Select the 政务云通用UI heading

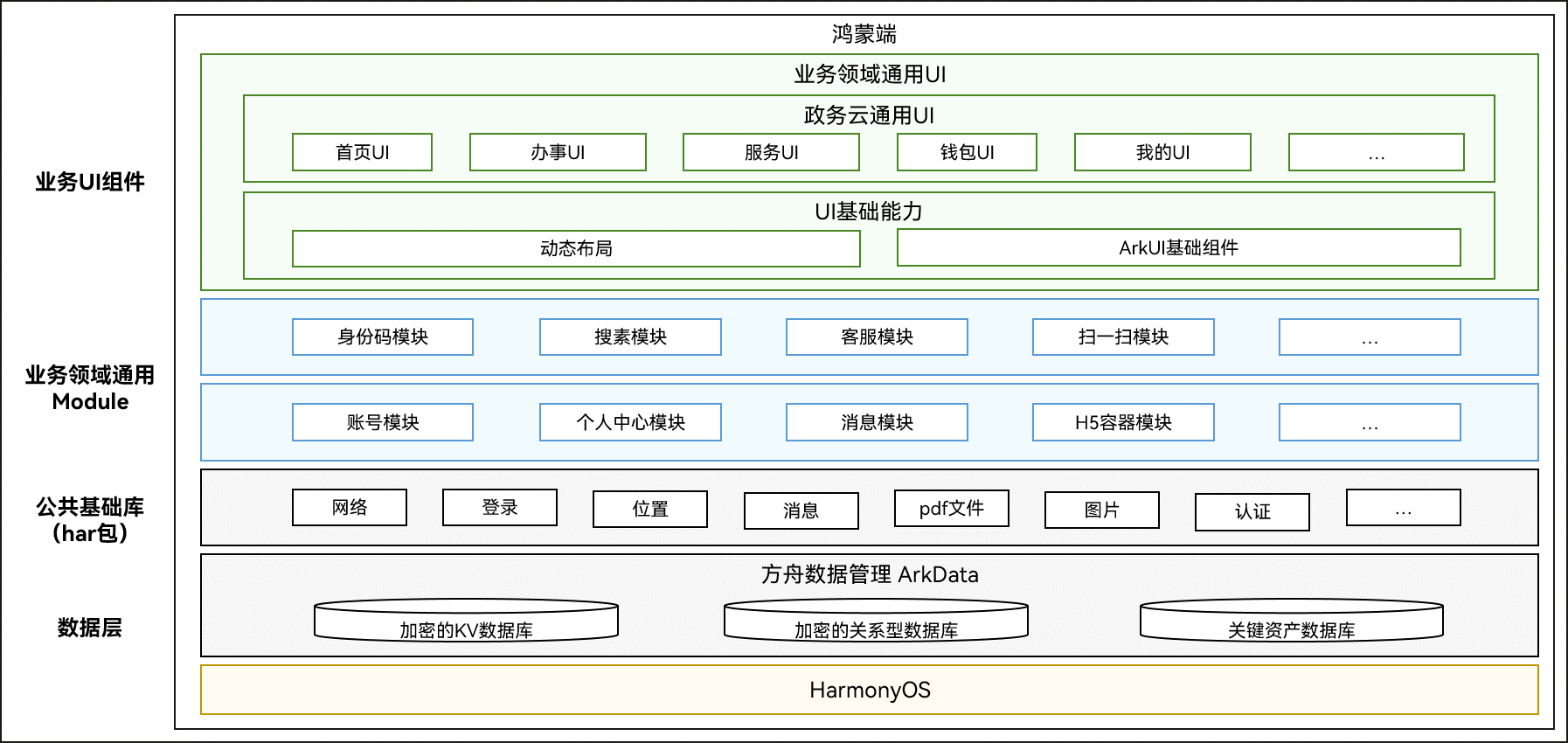pyautogui.click(x=869, y=115)
